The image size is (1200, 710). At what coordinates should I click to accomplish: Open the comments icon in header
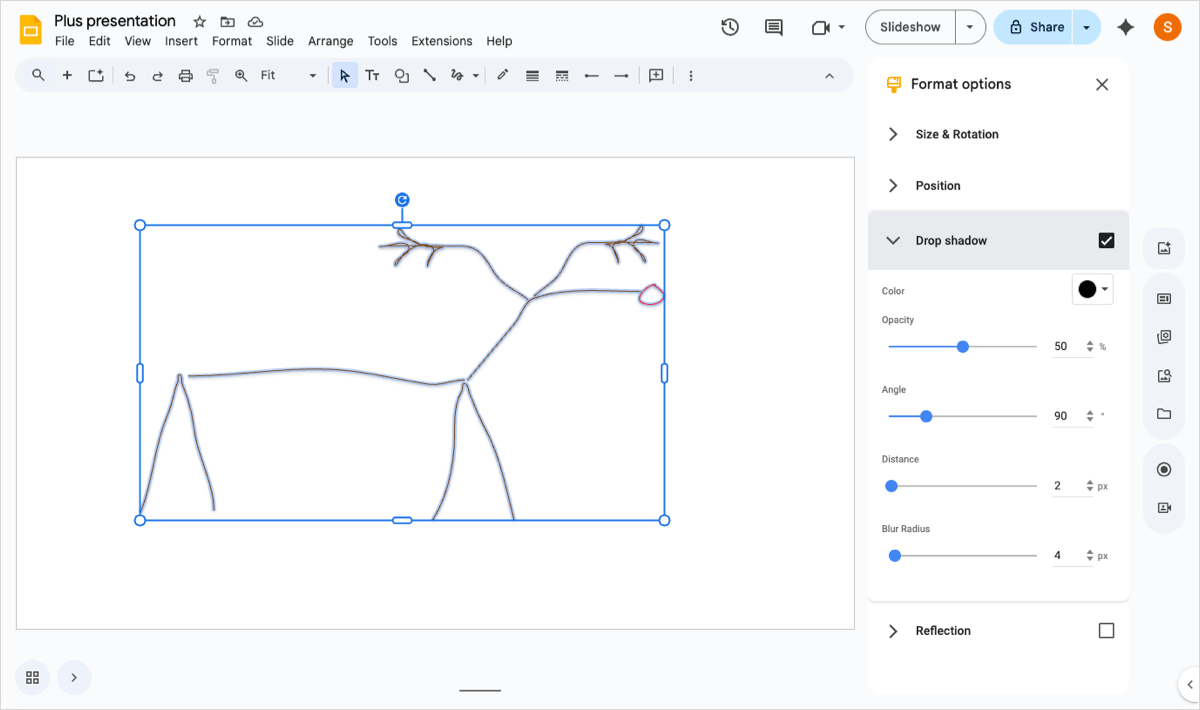pos(773,28)
